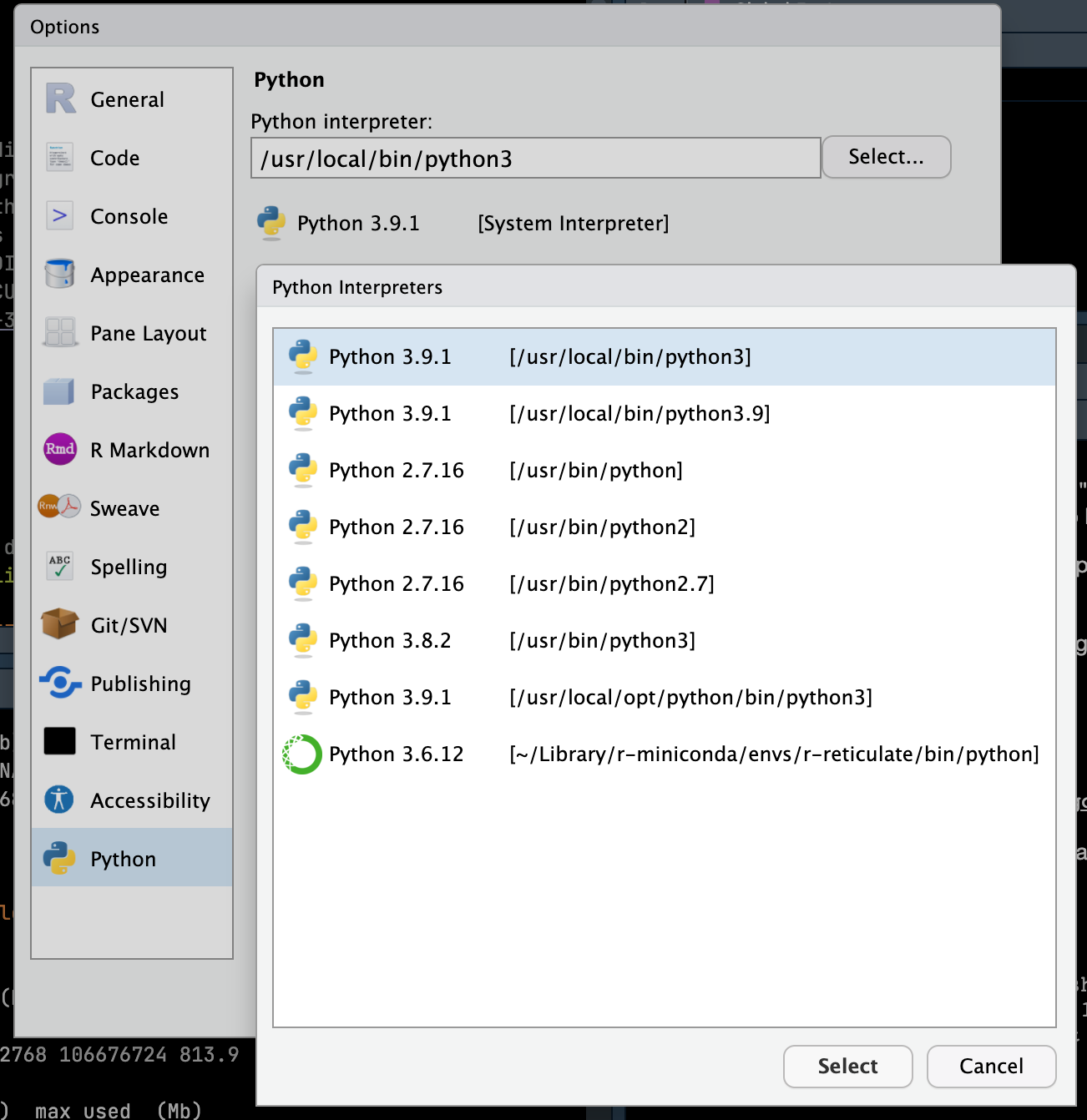Open the R Markdown settings
This screenshot has width=1087, height=1120.
click(x=149, y=450)
